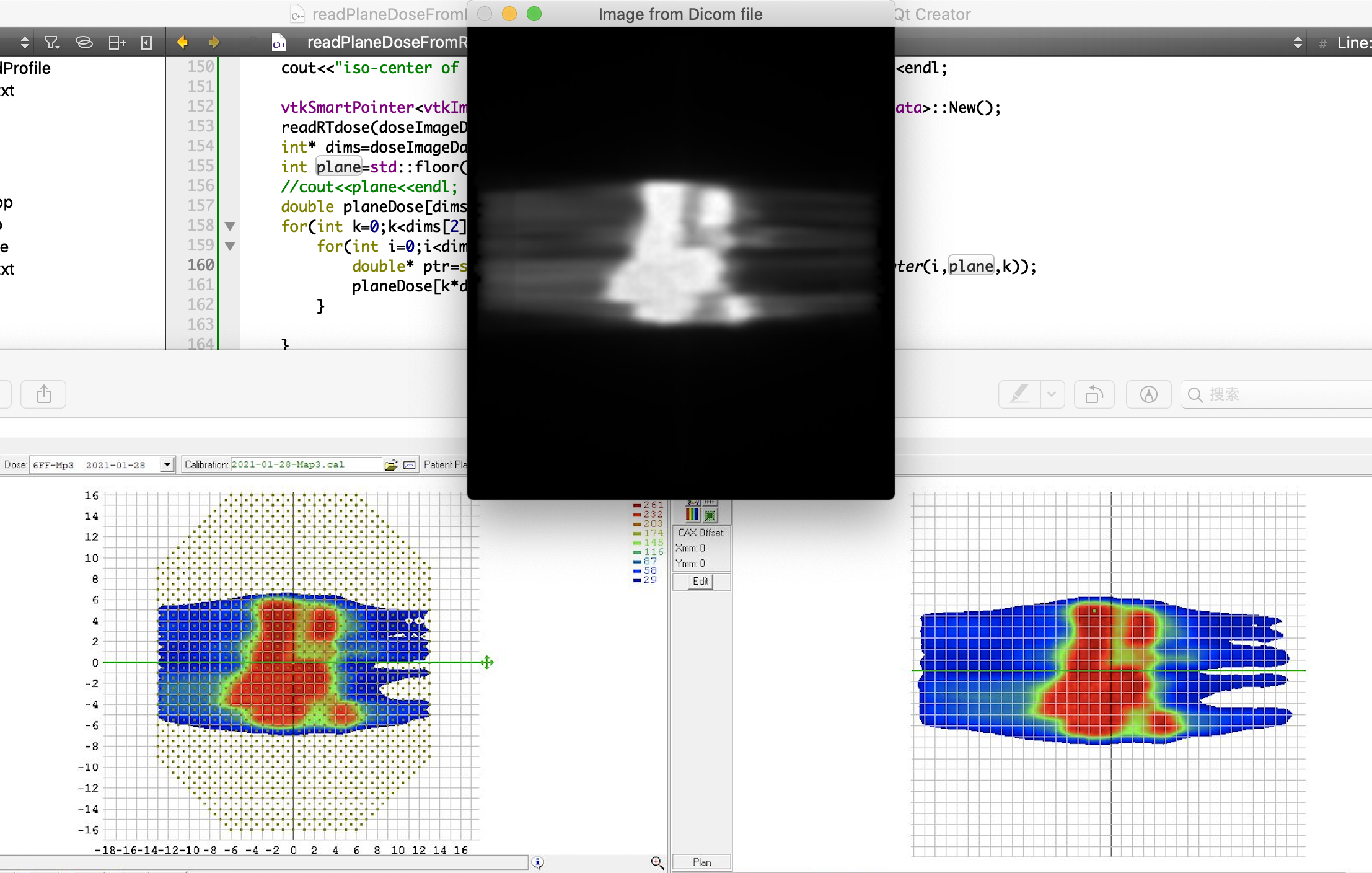Switch to the Plan tab at bottom
The width and height of the screenshot is (1372, 873).
[701, 861]
